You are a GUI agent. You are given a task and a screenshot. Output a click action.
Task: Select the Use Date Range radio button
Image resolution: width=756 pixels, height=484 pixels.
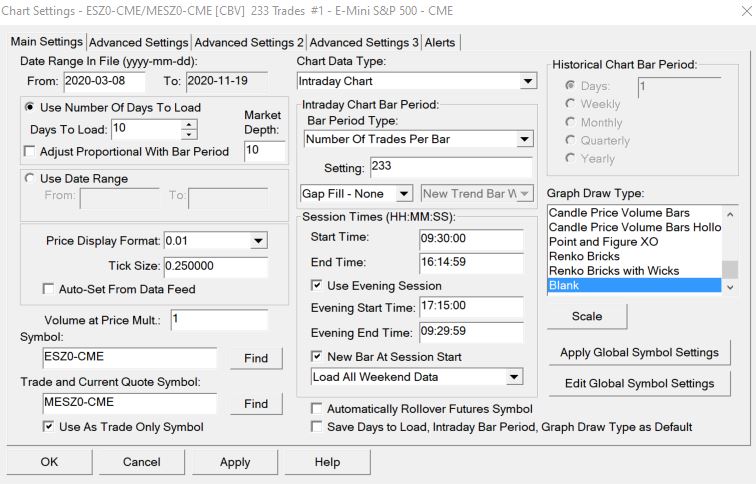(x=29, y=178)
